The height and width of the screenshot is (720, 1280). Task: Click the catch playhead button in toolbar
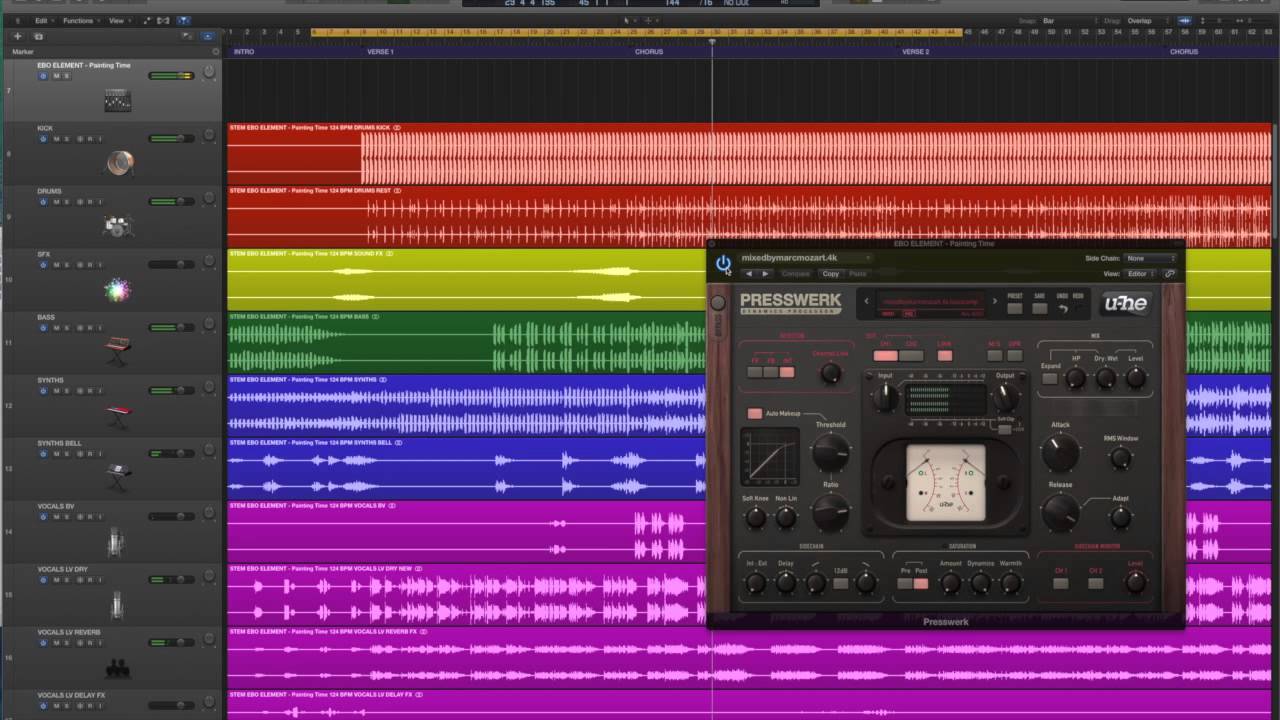click(x=183, y=21)
